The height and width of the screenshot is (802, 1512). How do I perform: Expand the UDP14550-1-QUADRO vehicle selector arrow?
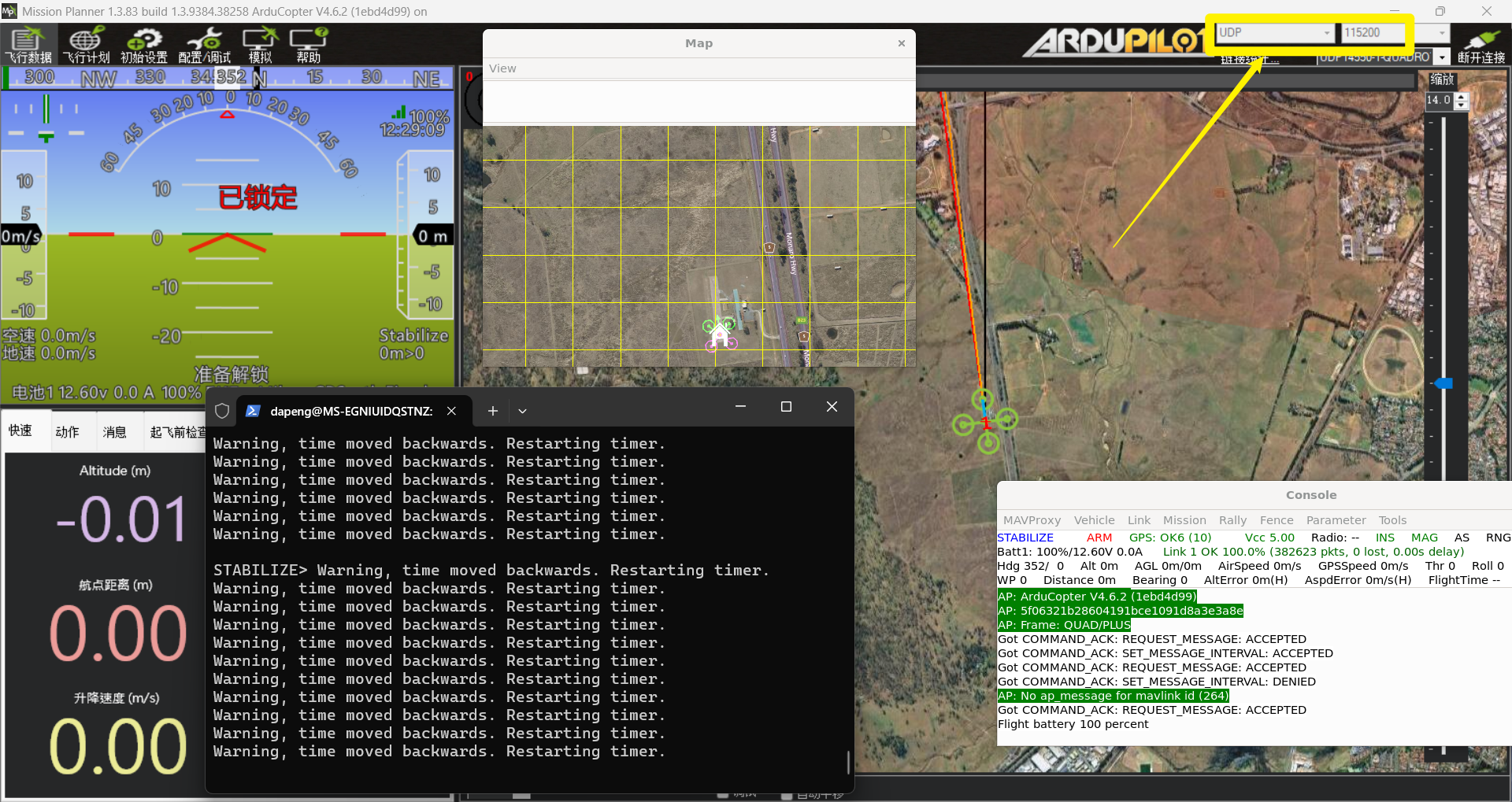point(1441,57)
